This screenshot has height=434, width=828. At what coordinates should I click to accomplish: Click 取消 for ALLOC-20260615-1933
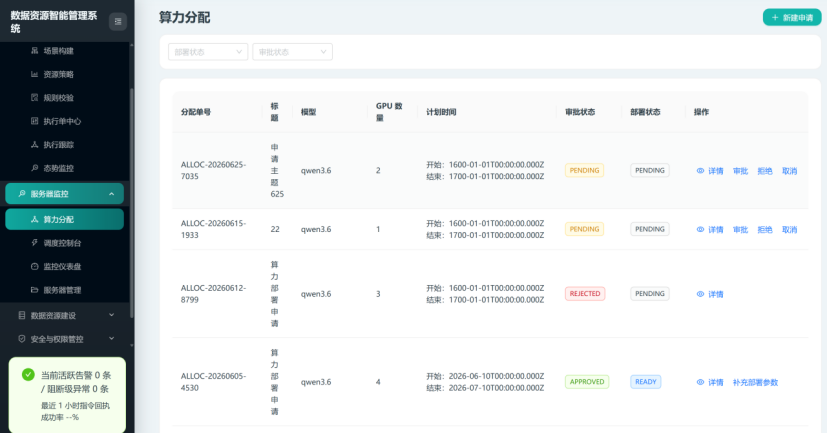(789, 230)
